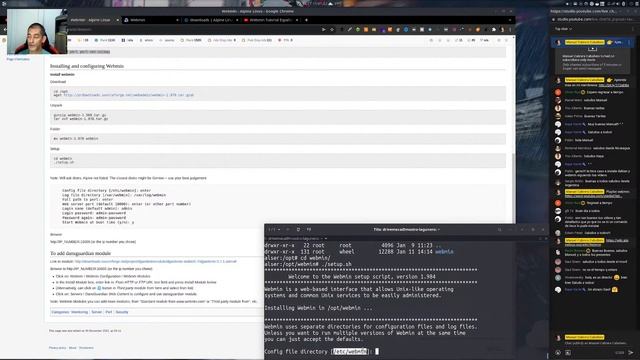This screenshot has width=640, height=360.
Task: Open the Monitoring category link
Action: point(80,312)
